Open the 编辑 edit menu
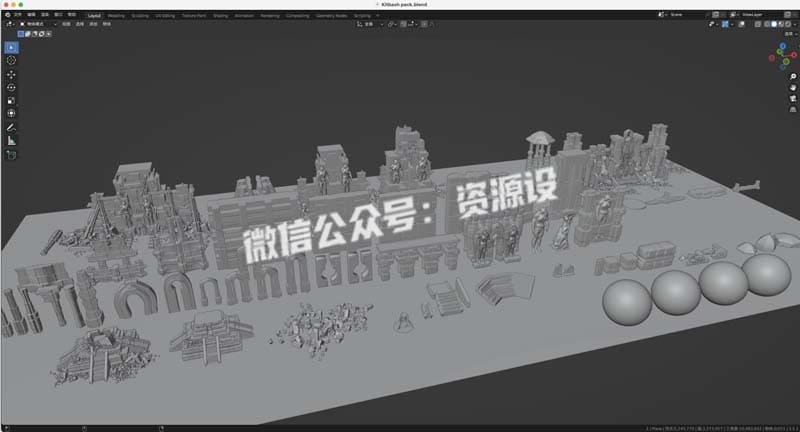800x432 pixels. pyautogui.click(x=31, y=15)
